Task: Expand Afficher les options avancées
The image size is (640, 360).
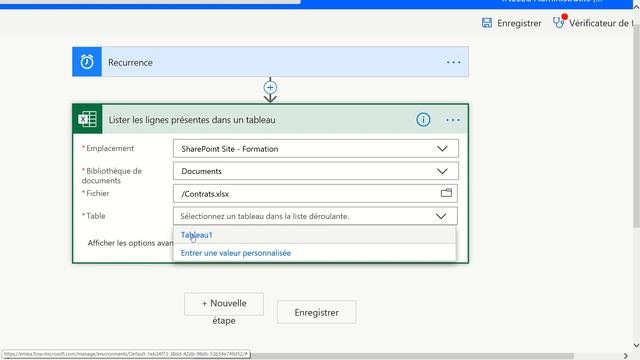Action: pyautogui.click(x=130, y=243)
